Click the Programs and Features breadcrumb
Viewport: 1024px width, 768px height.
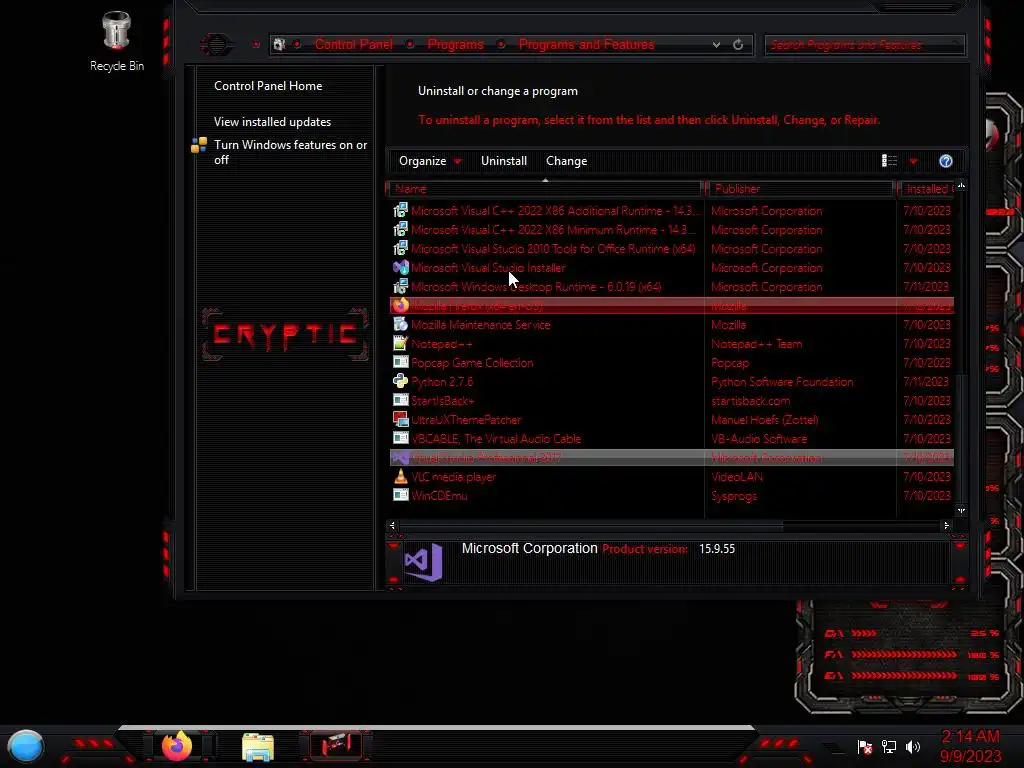[x=586, y=44]
